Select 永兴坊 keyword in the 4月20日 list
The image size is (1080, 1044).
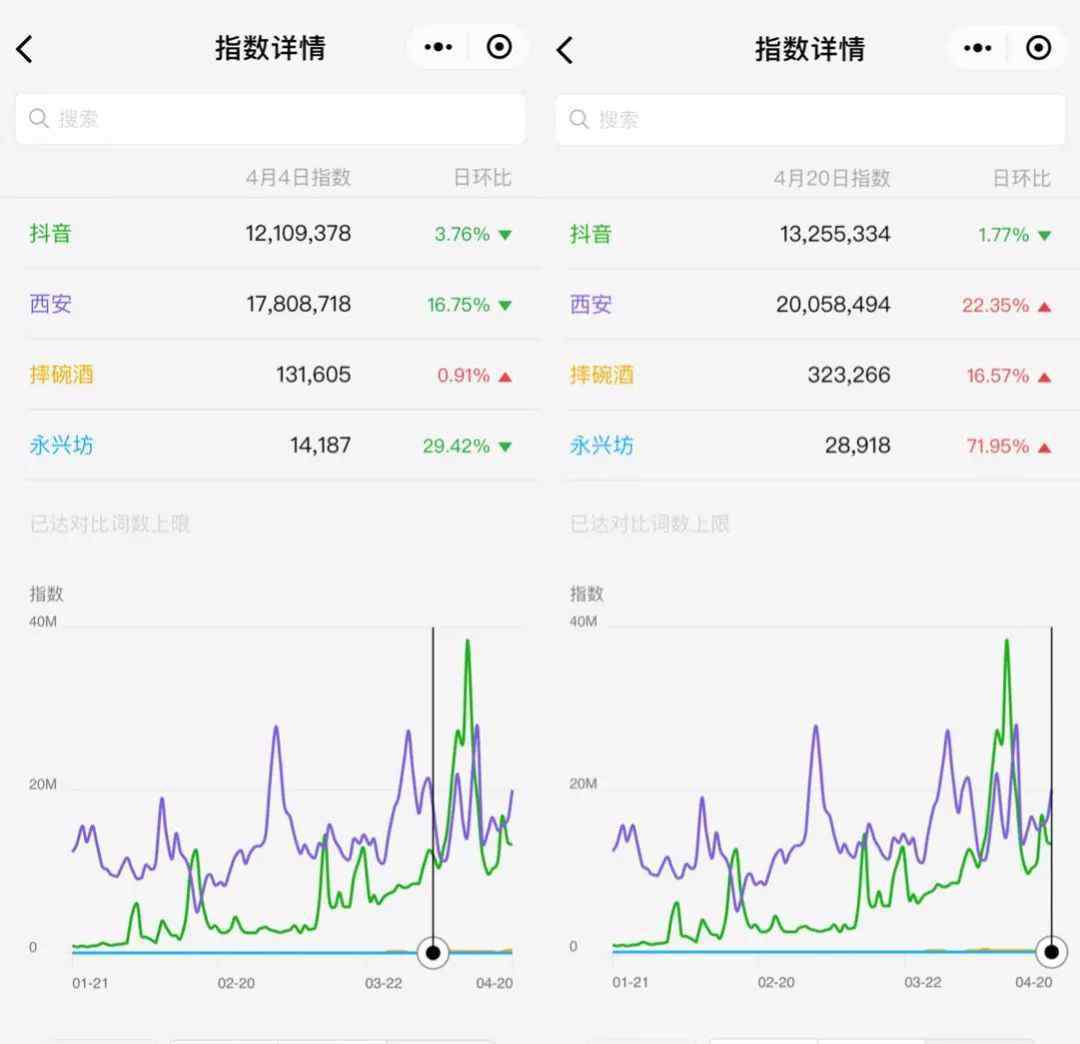(601, 446)
